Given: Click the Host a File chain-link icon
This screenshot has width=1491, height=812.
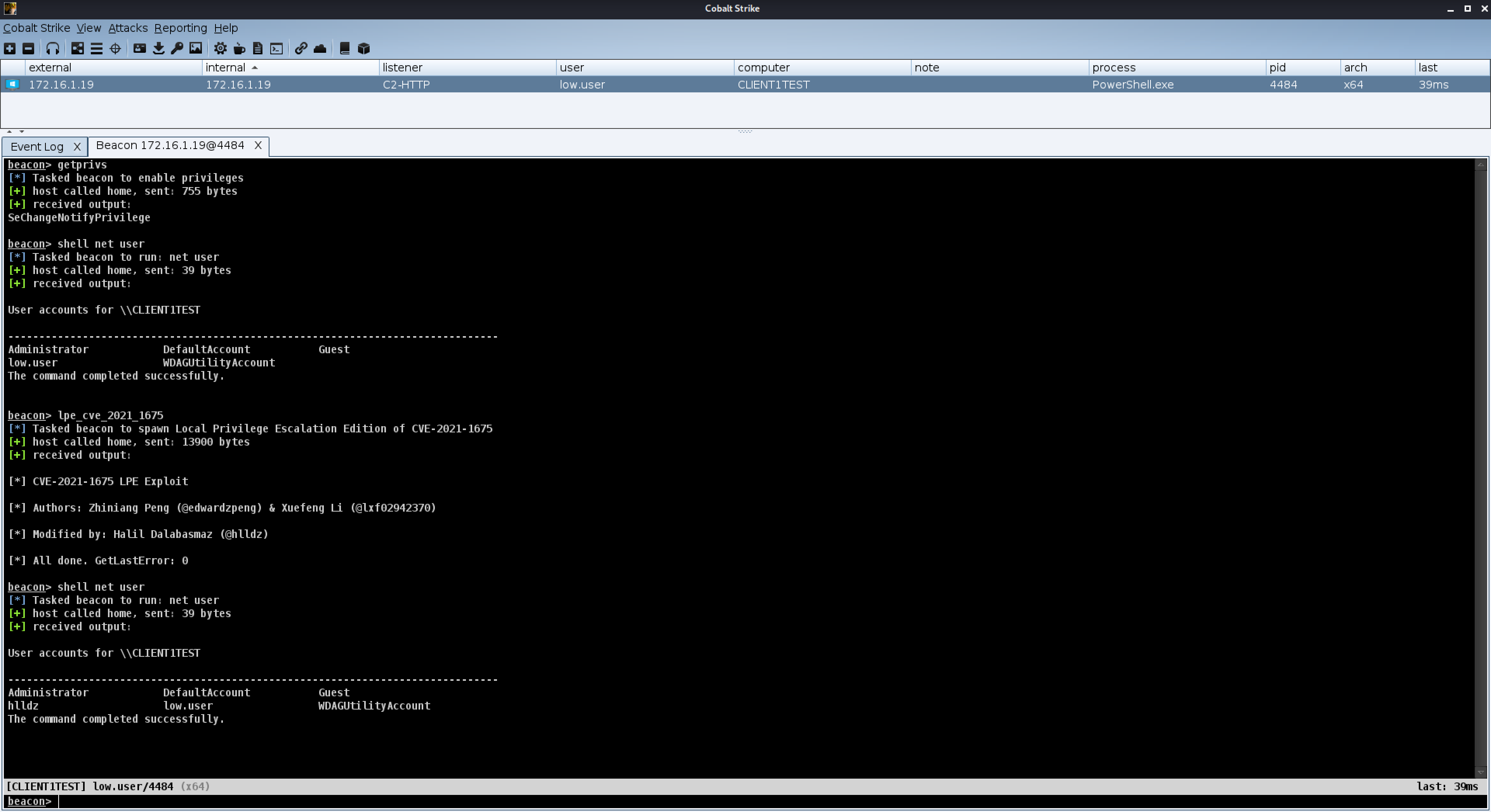Looking at the screenshot, I should [x=301, y=49].
